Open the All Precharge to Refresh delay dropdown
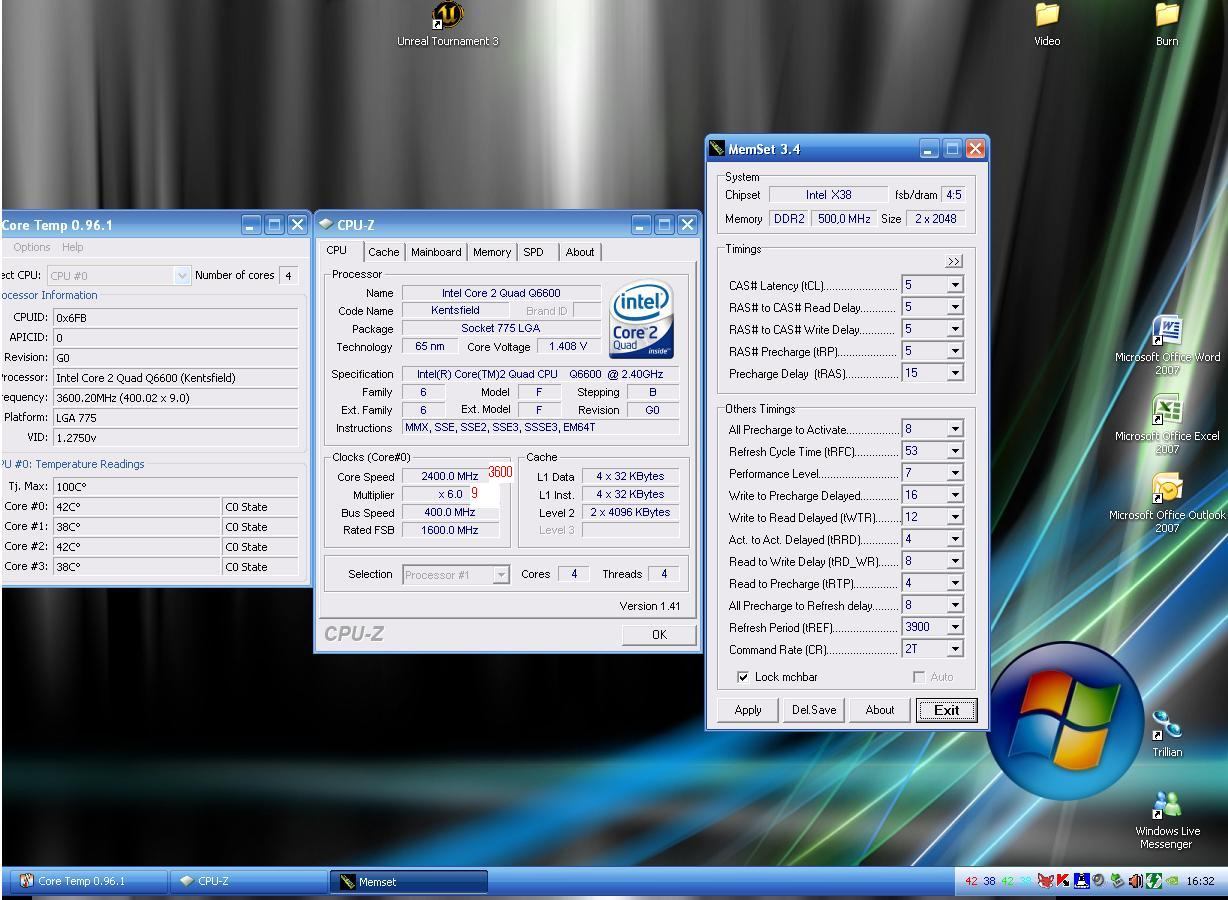The image size is (1228, 900). click(x=954, y=605)
